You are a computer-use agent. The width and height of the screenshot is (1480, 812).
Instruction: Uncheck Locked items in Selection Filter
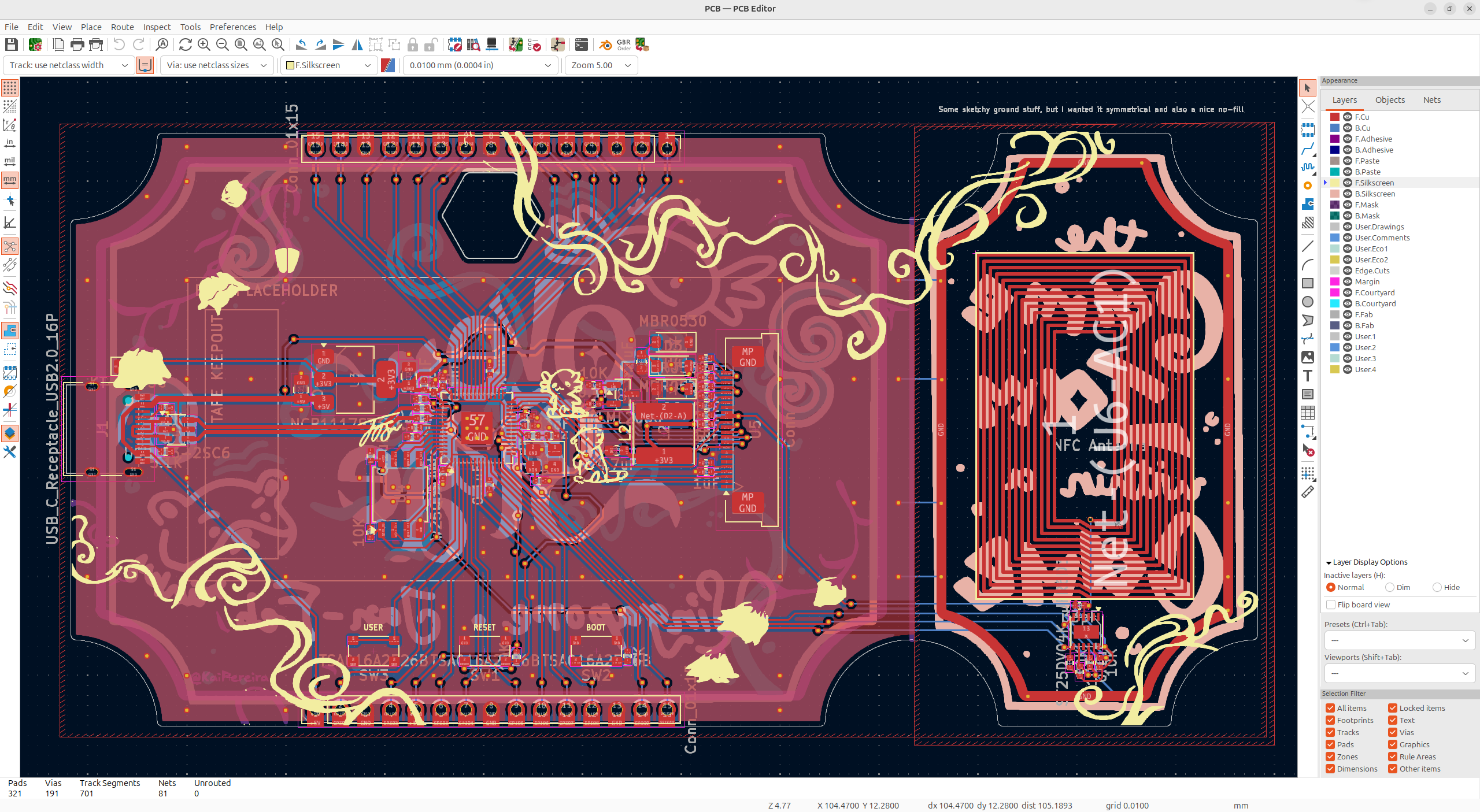coord(1393,708)
